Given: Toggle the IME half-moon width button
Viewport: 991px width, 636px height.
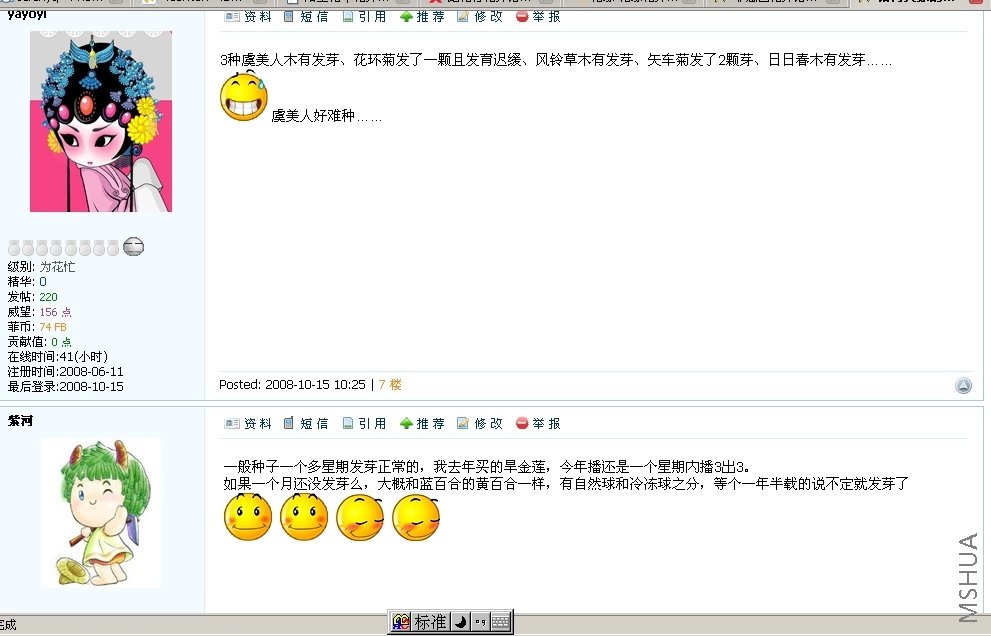Looking at the screenshot, I should click(461, 622).
